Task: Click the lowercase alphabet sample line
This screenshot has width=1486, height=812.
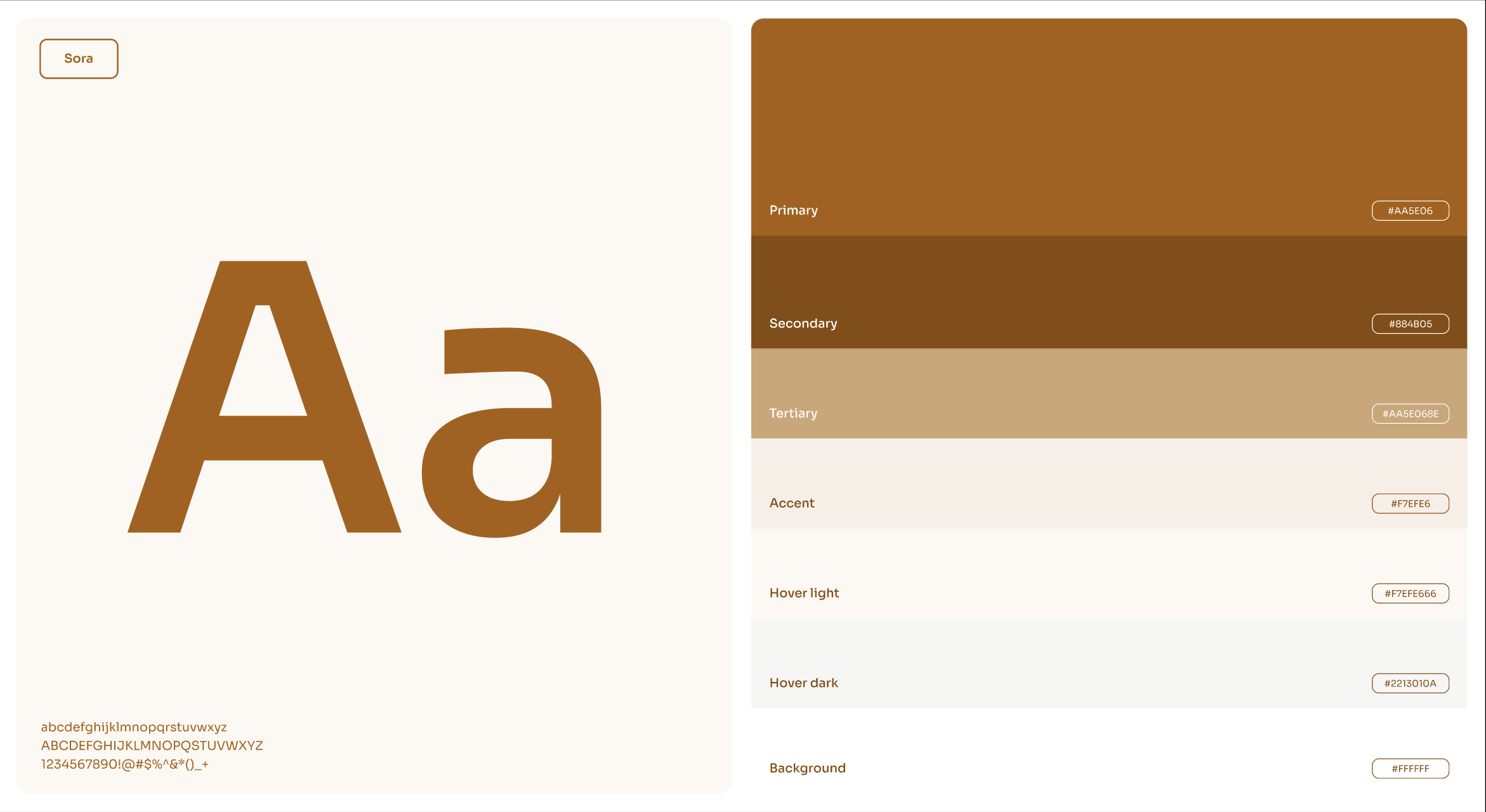Action: pyautogui.click(x=134, y=727)
